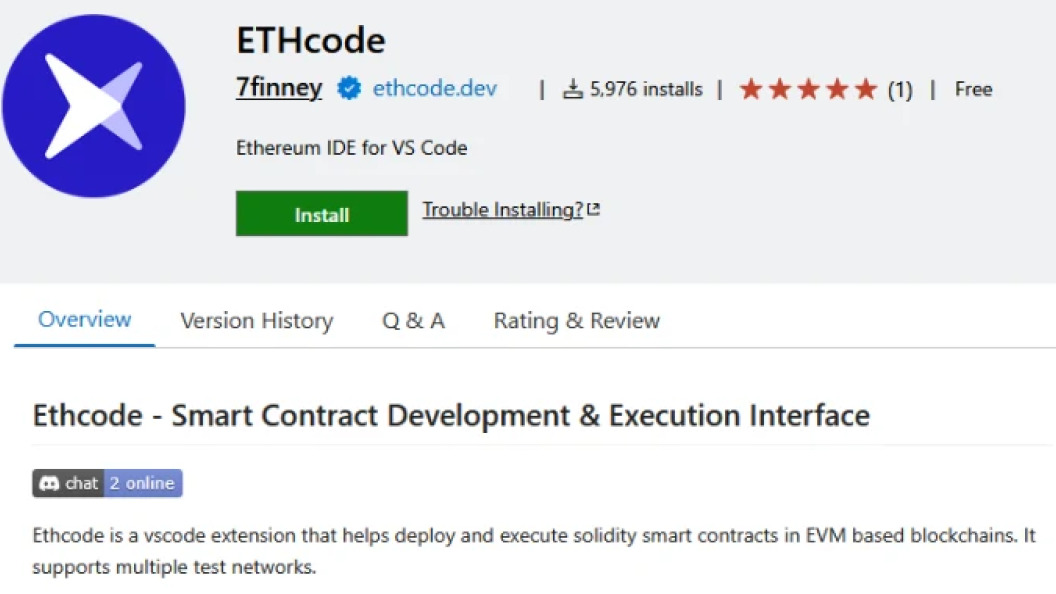Click the ETHcode extension title
Image resolution: width=1056 pixels, height=594 pixels.
click(x=310, y=40)
